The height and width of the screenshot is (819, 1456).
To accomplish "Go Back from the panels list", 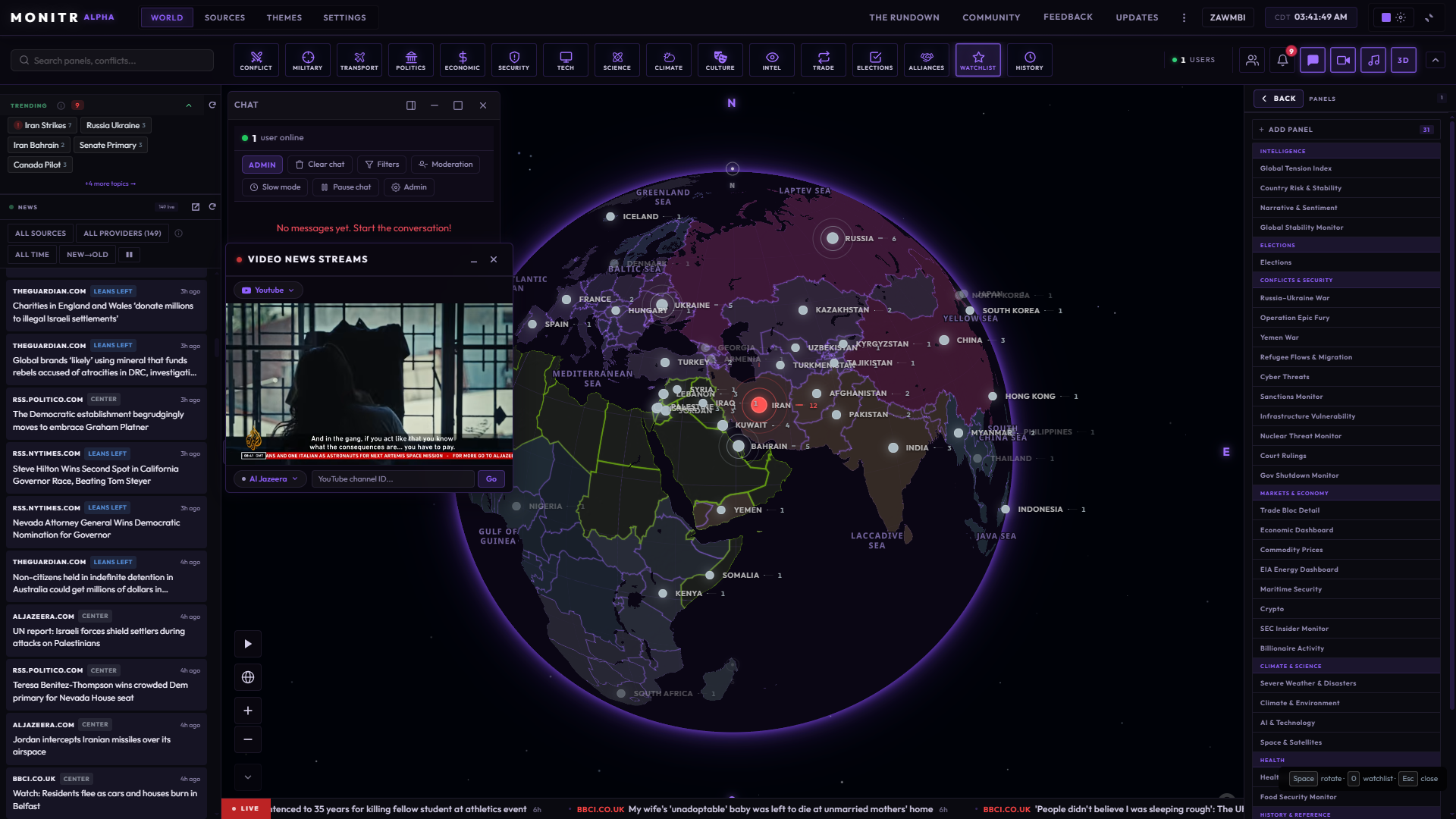I will tap(1279, 99).
